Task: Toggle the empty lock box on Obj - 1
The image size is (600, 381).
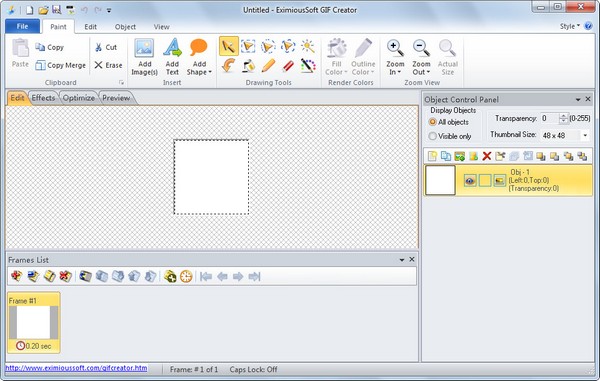Action: pyautogui.click(x=485, y=181)
